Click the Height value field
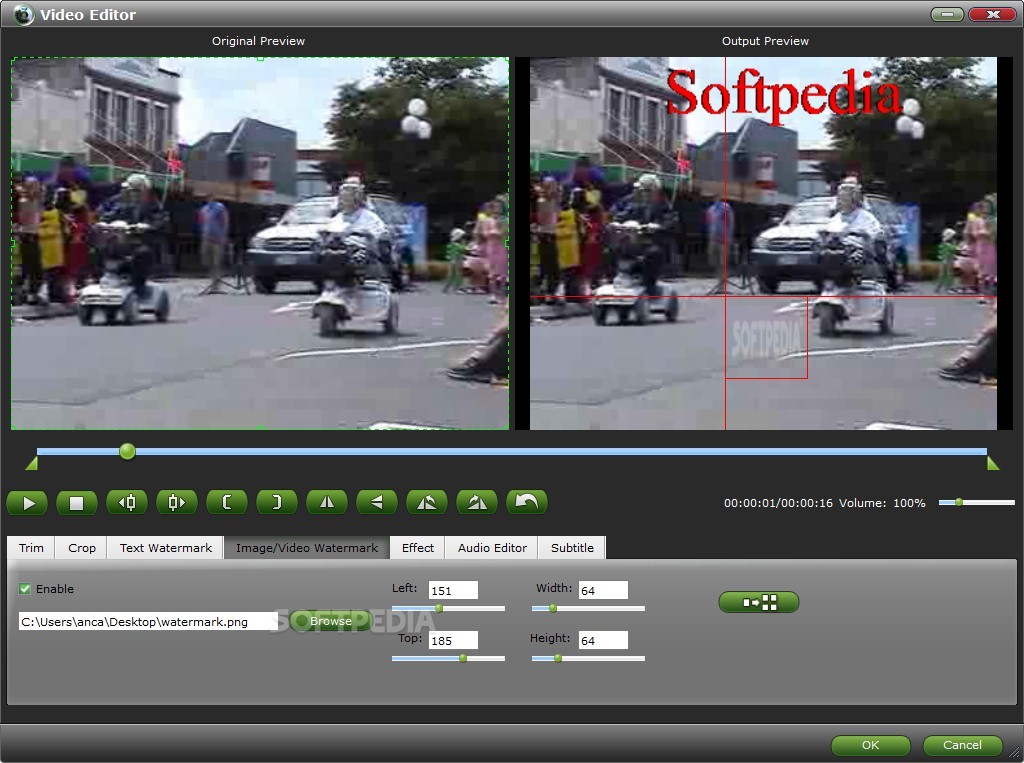Image resolution: width=1024 pixels, height=763 pixels. [603, 640]
